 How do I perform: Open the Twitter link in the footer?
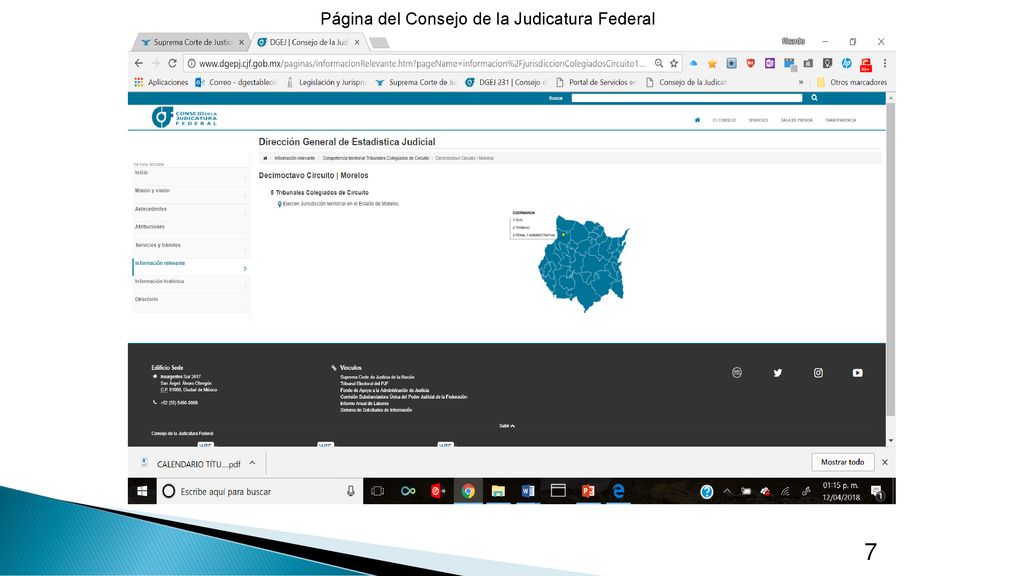point(778,373)
